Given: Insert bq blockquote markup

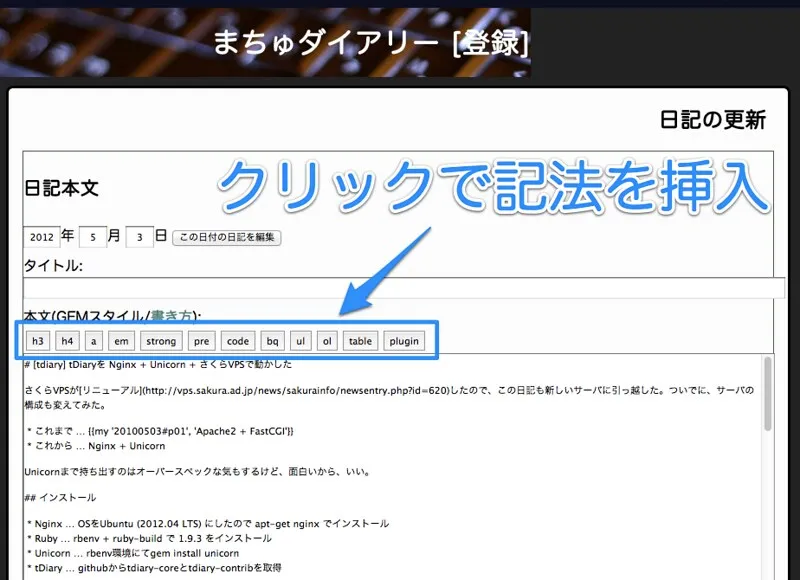Looking at the screenshot, I should (x=272, y=341).
